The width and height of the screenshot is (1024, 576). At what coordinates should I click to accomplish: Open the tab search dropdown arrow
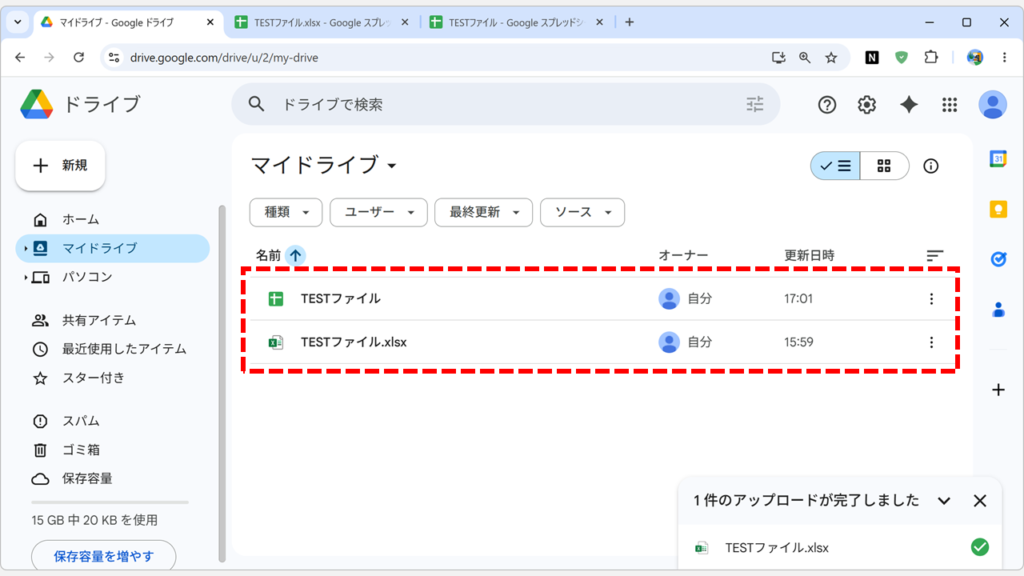(18, 22)
